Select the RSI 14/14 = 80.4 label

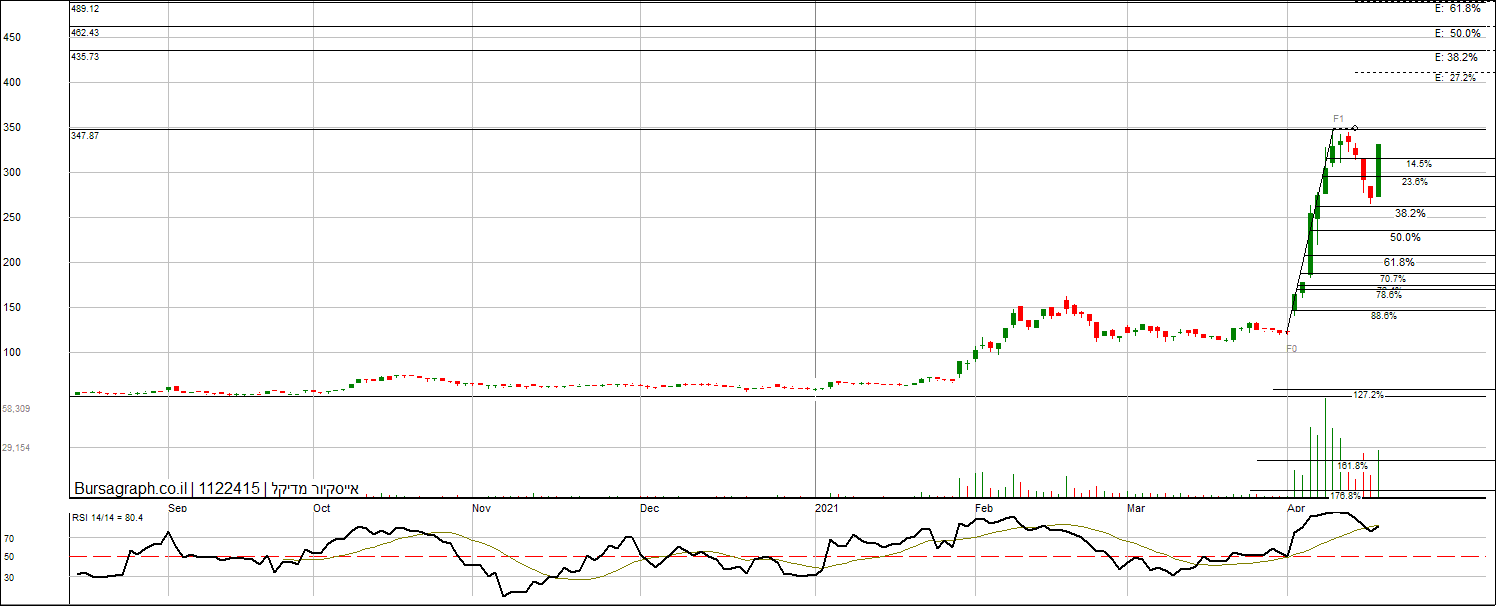(x=109, y=517)
